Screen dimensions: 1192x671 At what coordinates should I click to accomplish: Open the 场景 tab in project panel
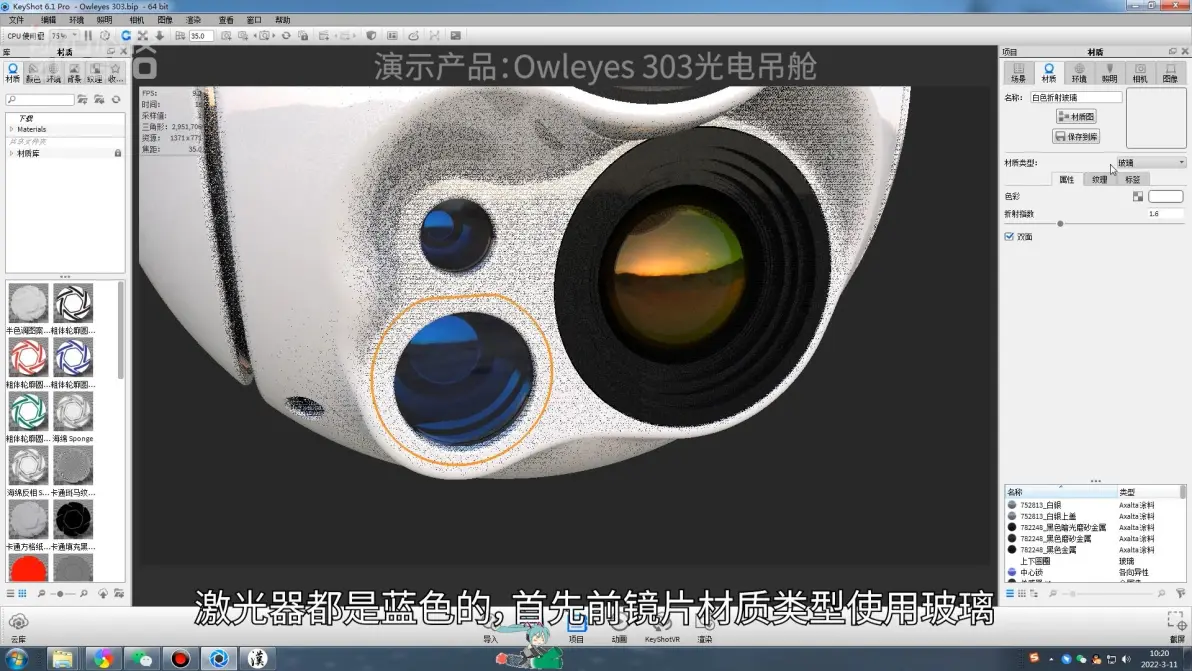1018,73
